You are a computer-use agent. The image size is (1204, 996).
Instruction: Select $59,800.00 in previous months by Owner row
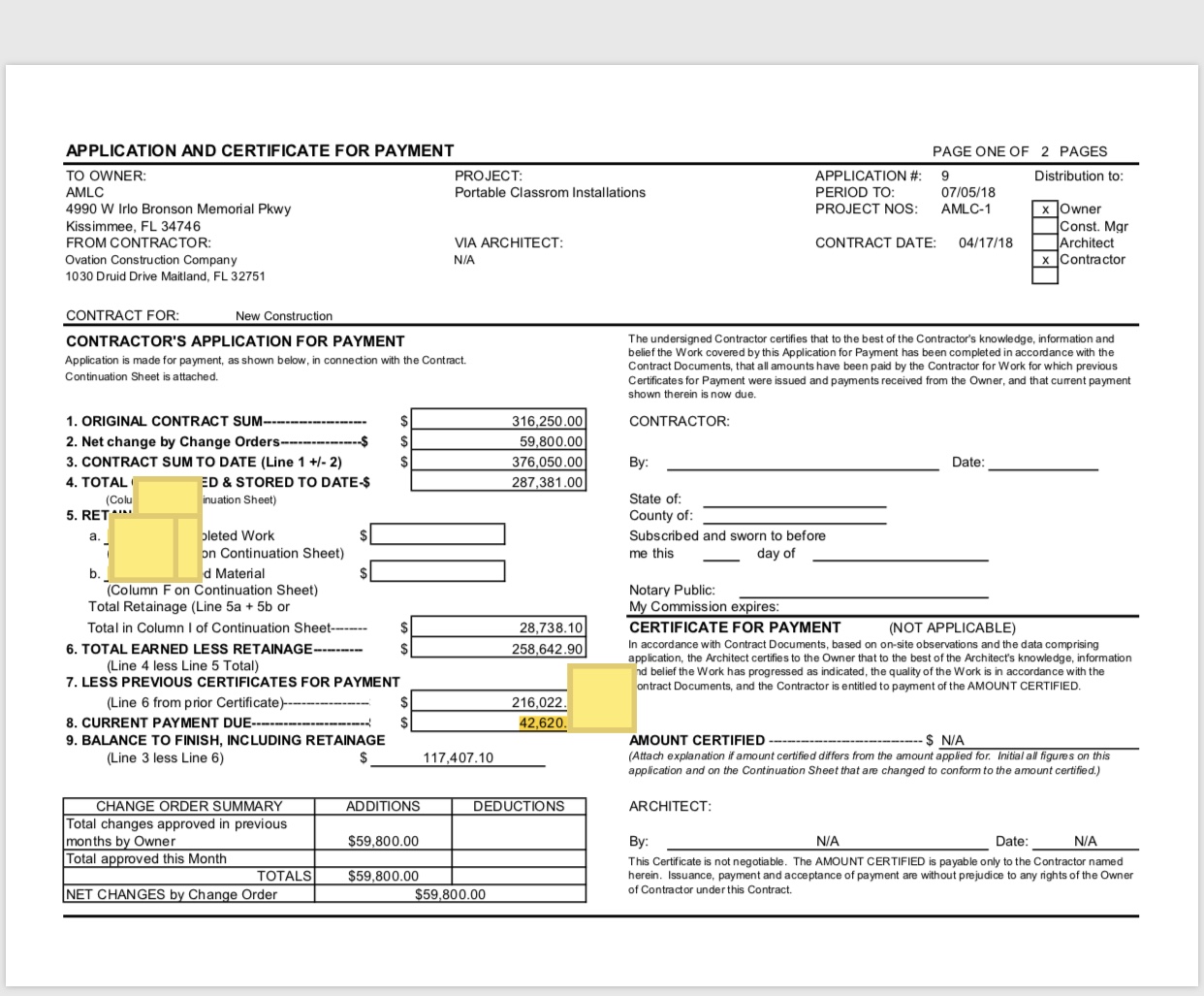click(383, 841)
